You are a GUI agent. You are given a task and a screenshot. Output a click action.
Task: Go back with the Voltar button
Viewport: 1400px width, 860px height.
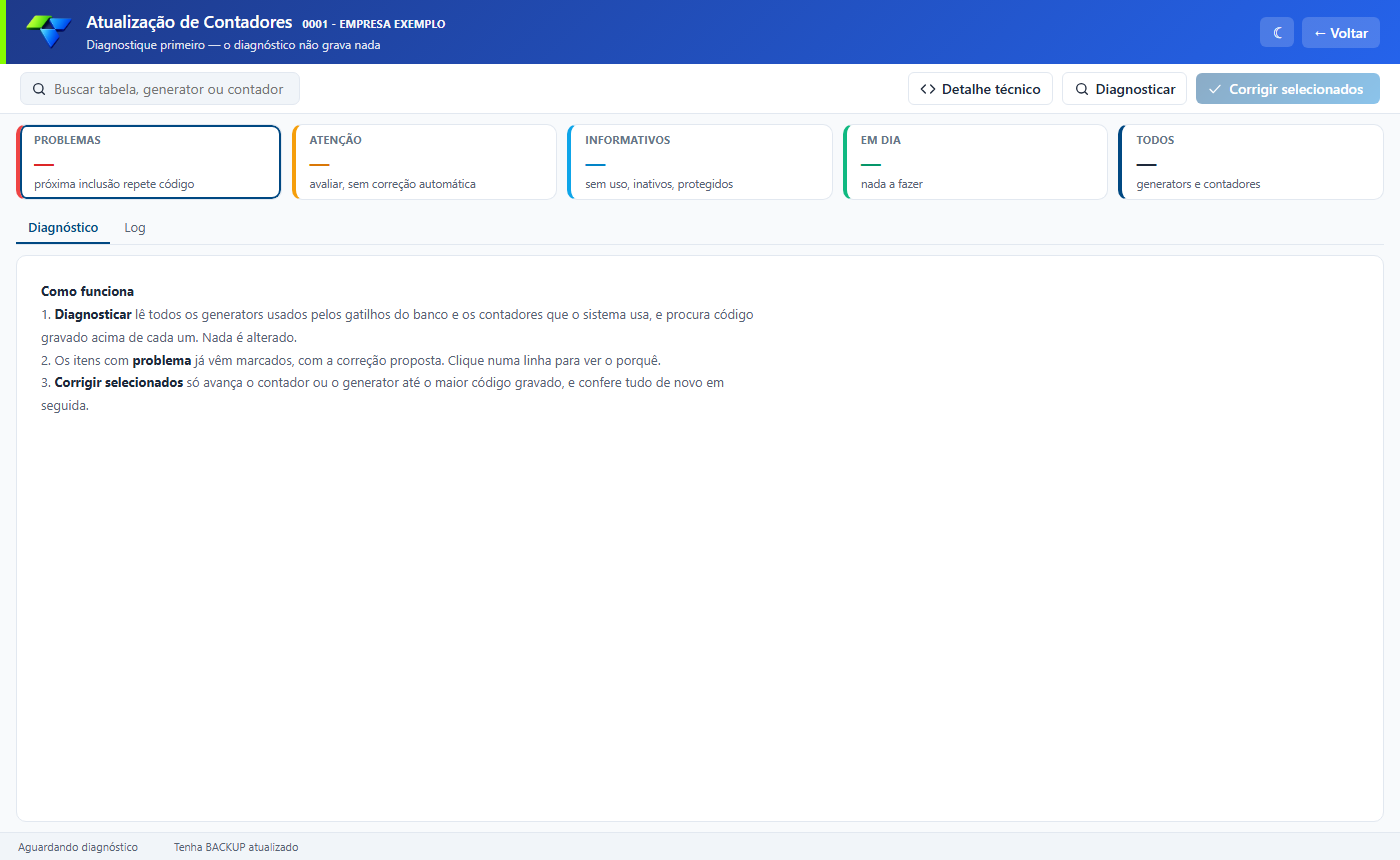[x=1340, y=33]
